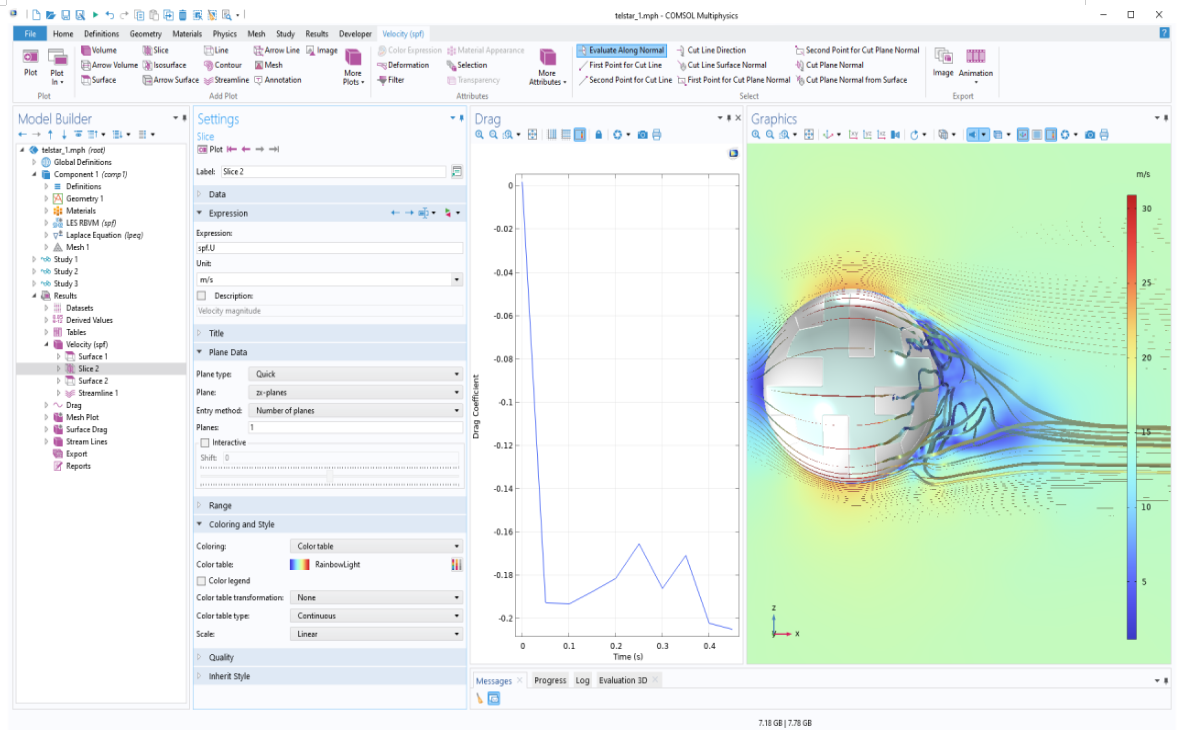Open the Animation export option
The width and height of the screenshot is (1189, 730).
click(975, 64)
